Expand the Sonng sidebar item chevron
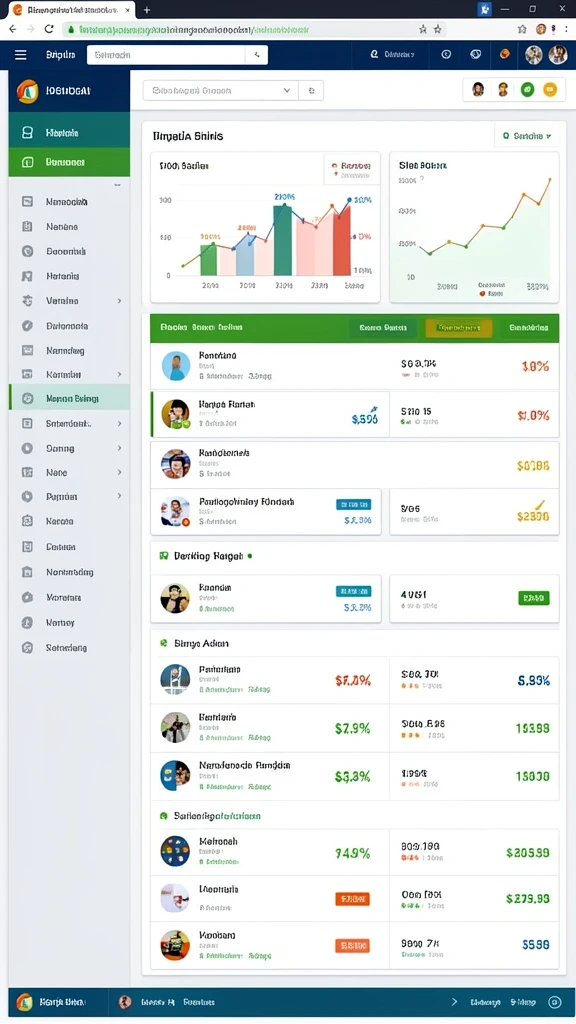This screenshot has width=576, height=1024. click(120, 448)
